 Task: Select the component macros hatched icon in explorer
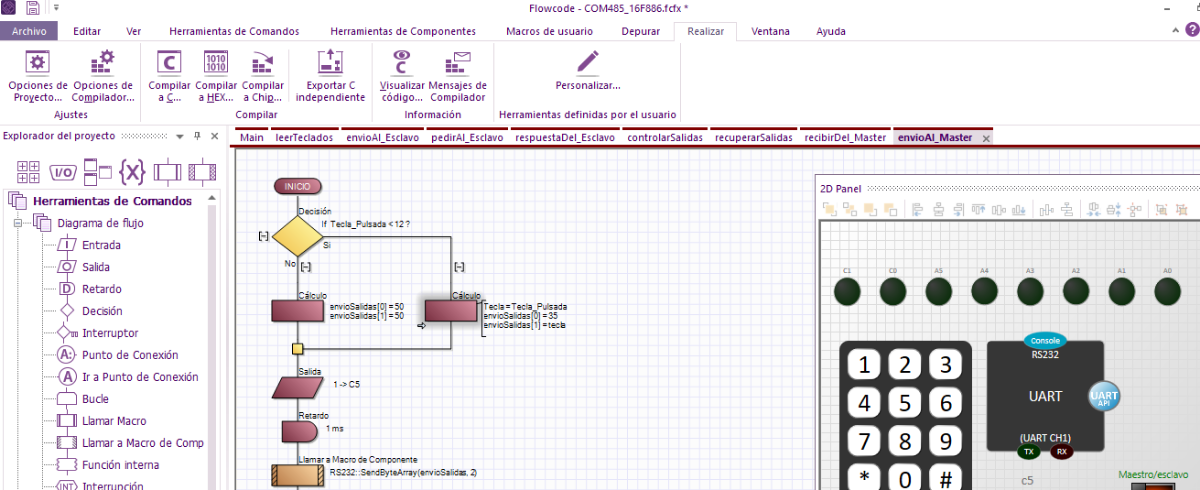pos(203,171)
